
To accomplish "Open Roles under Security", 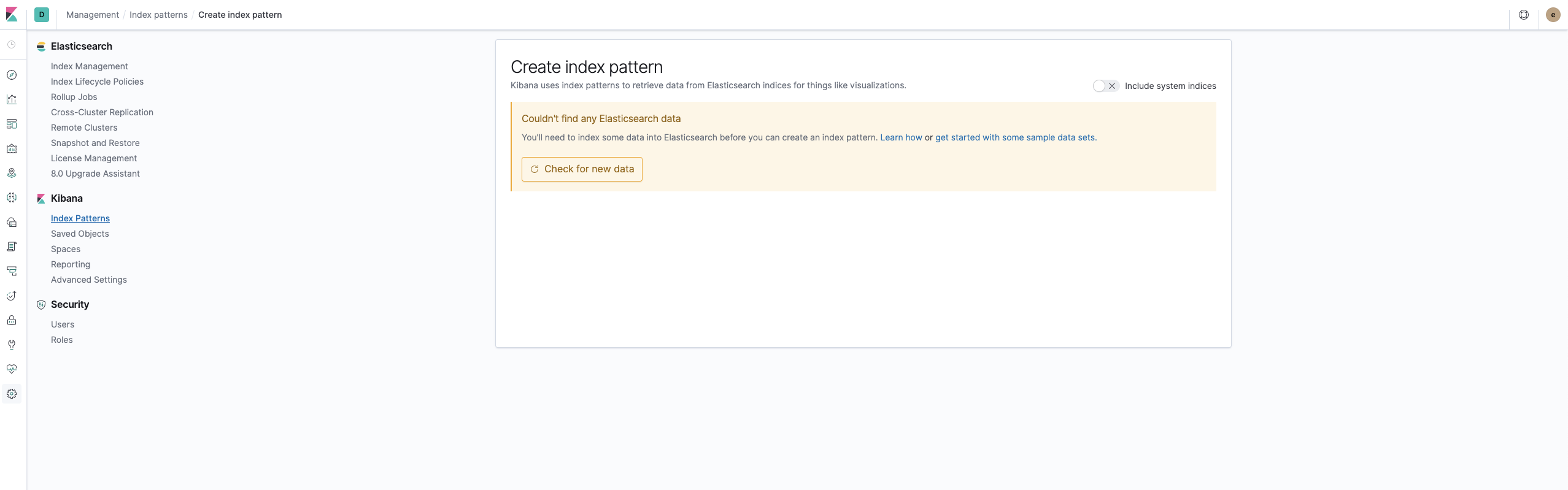I will point(62,340).
